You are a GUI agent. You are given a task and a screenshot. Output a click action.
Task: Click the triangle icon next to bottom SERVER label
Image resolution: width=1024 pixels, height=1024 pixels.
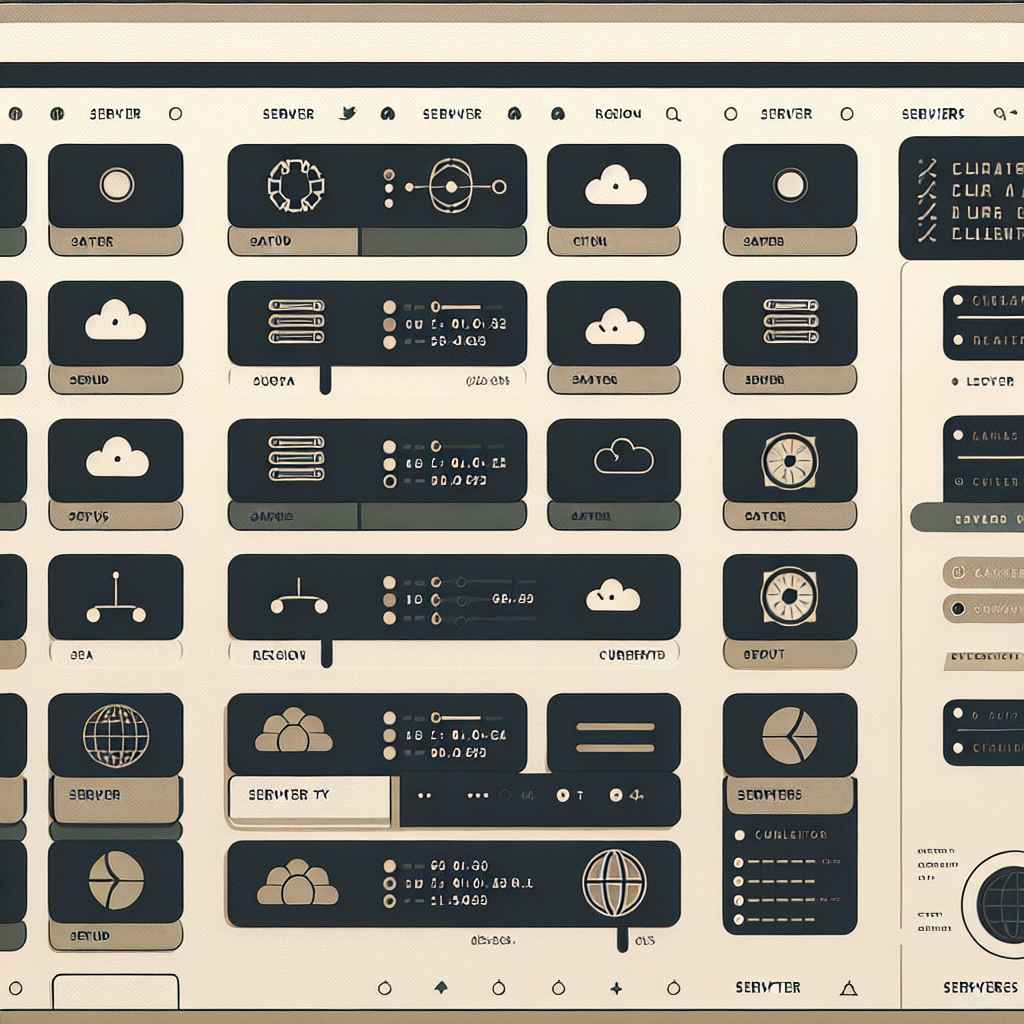[x=848, y=988]
